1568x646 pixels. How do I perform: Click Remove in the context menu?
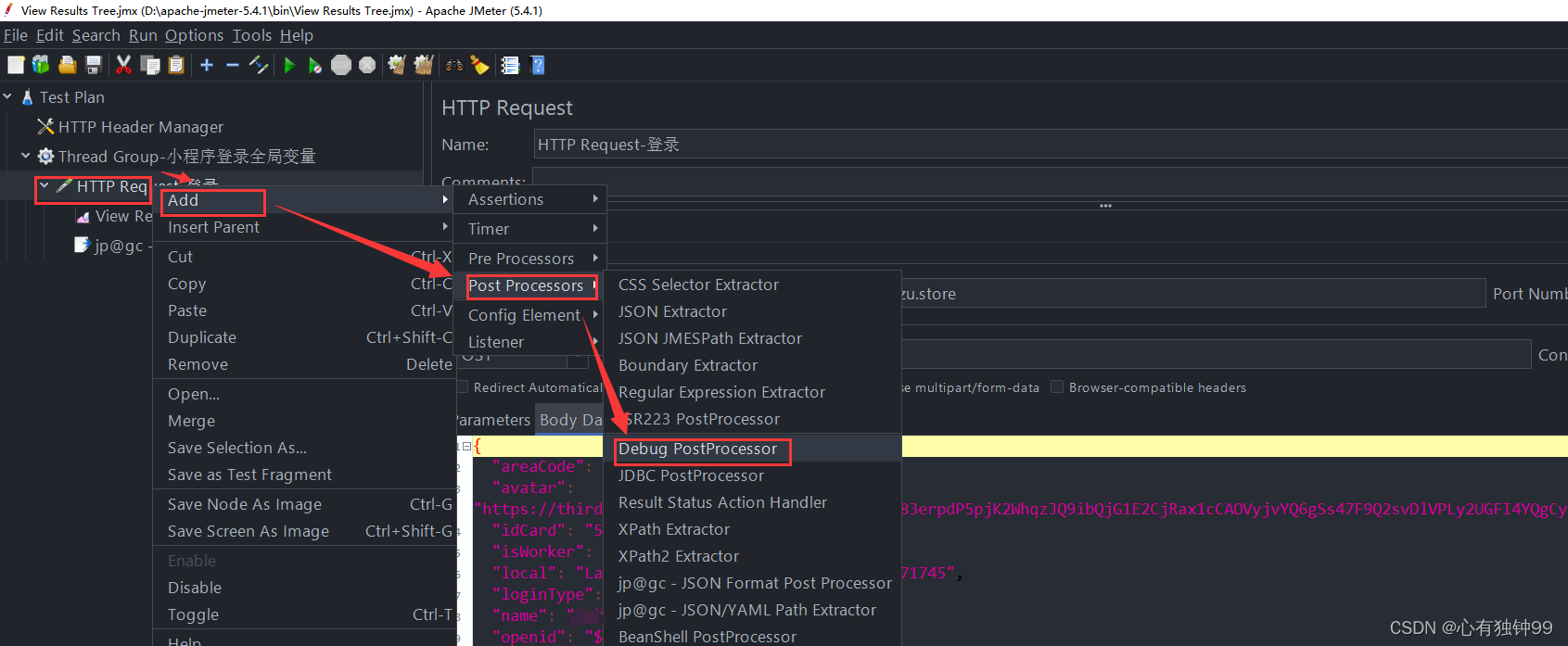[x=303, y=364]
